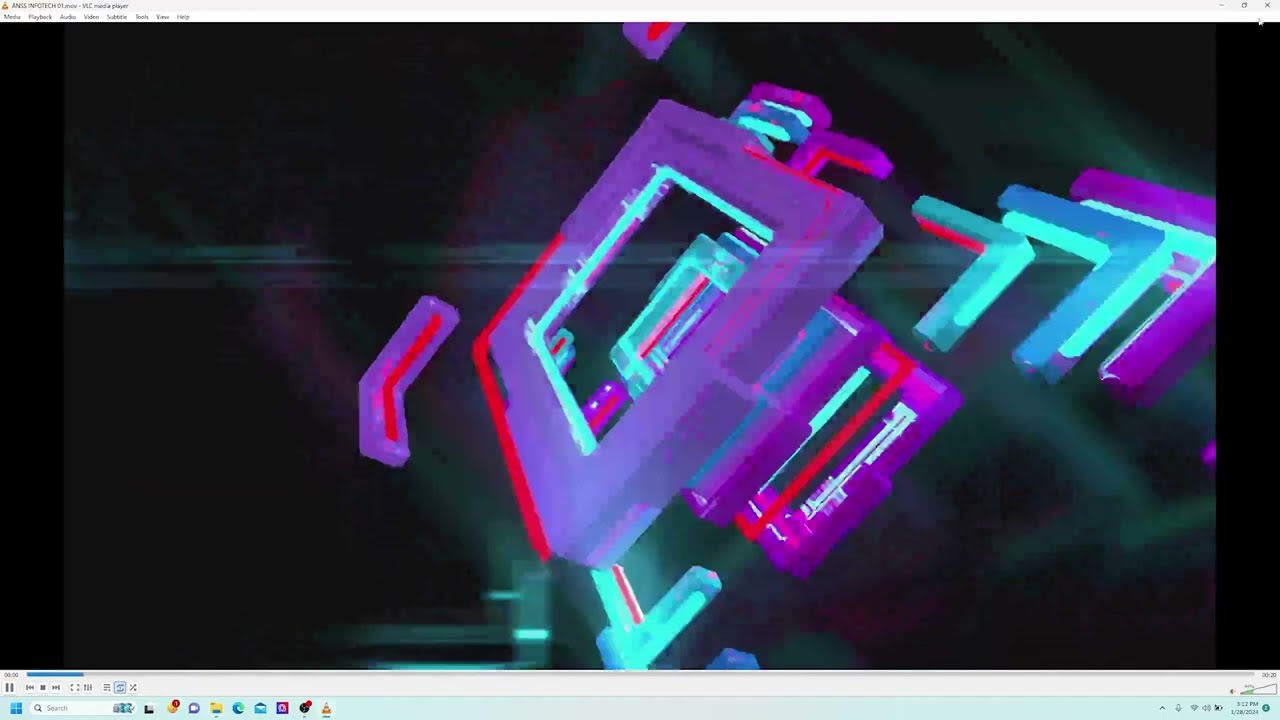
Task: Click the VLC cone taskbar icon
Action: [326, 708]
